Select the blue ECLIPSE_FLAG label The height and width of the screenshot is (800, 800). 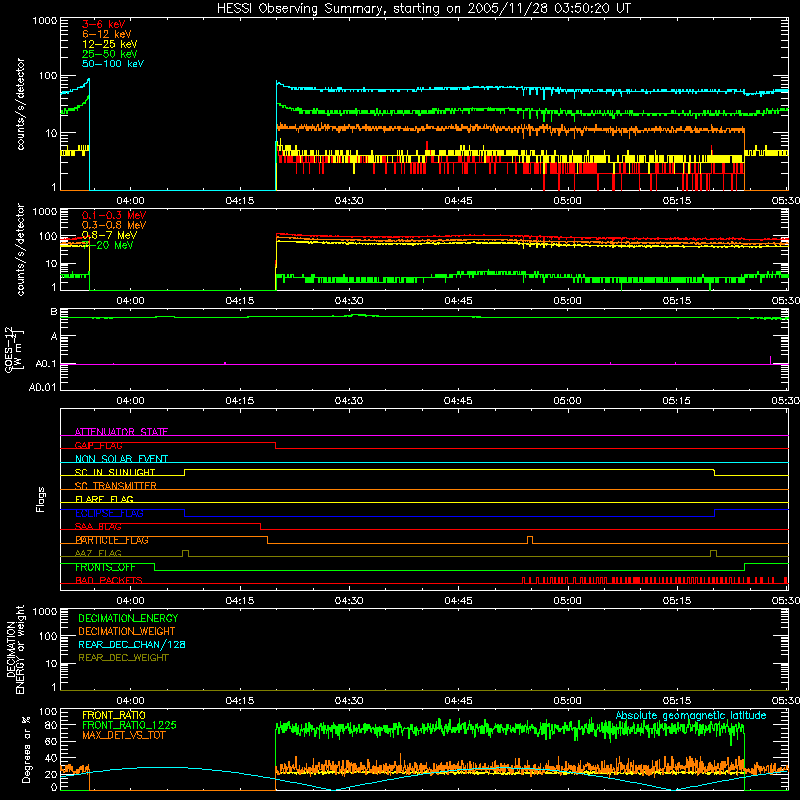point(109,513)
